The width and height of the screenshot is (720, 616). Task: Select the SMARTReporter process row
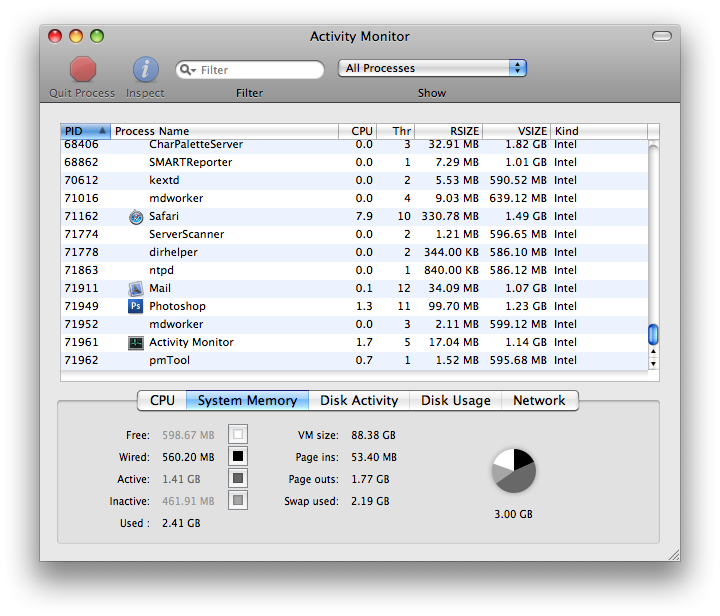tap(354, 162)
